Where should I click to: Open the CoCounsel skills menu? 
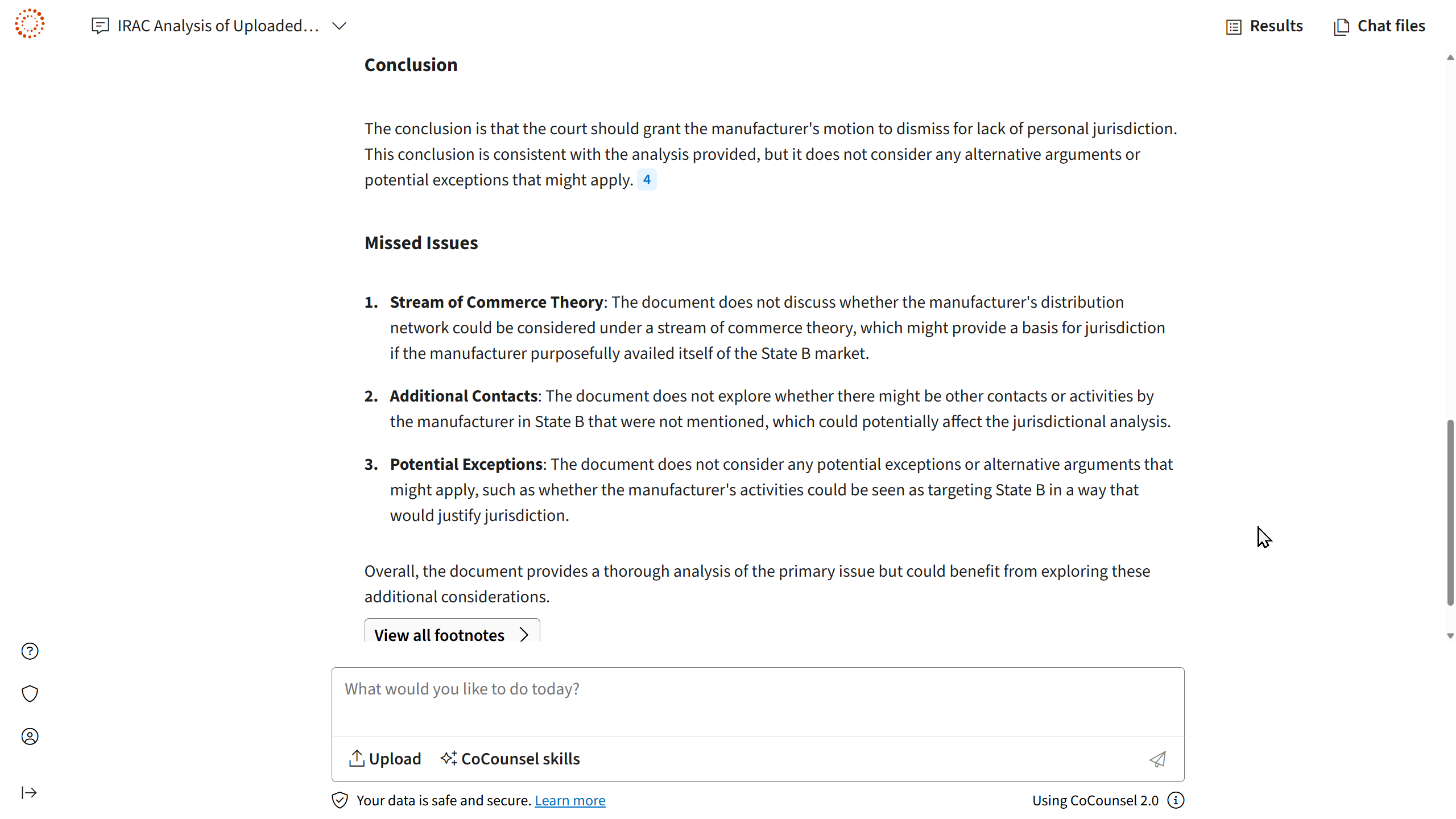[510, 759]
